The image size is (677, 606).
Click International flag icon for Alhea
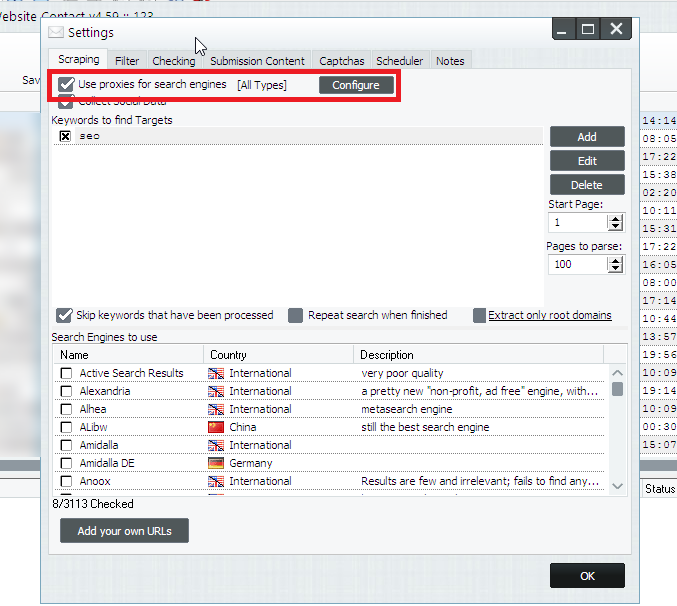(216, 409)
